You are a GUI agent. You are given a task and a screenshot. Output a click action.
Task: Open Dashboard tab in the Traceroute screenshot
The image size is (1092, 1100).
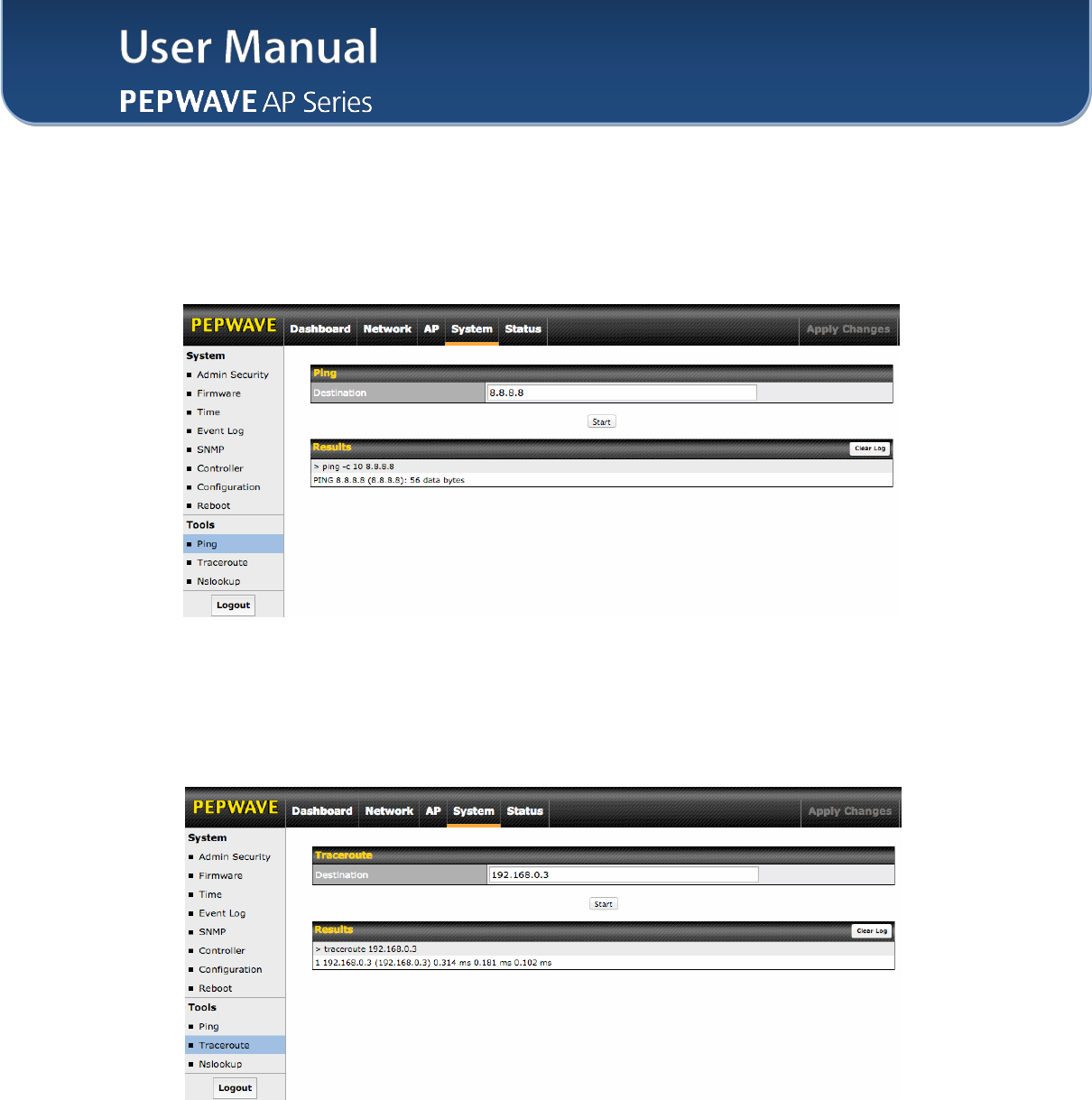322,811
